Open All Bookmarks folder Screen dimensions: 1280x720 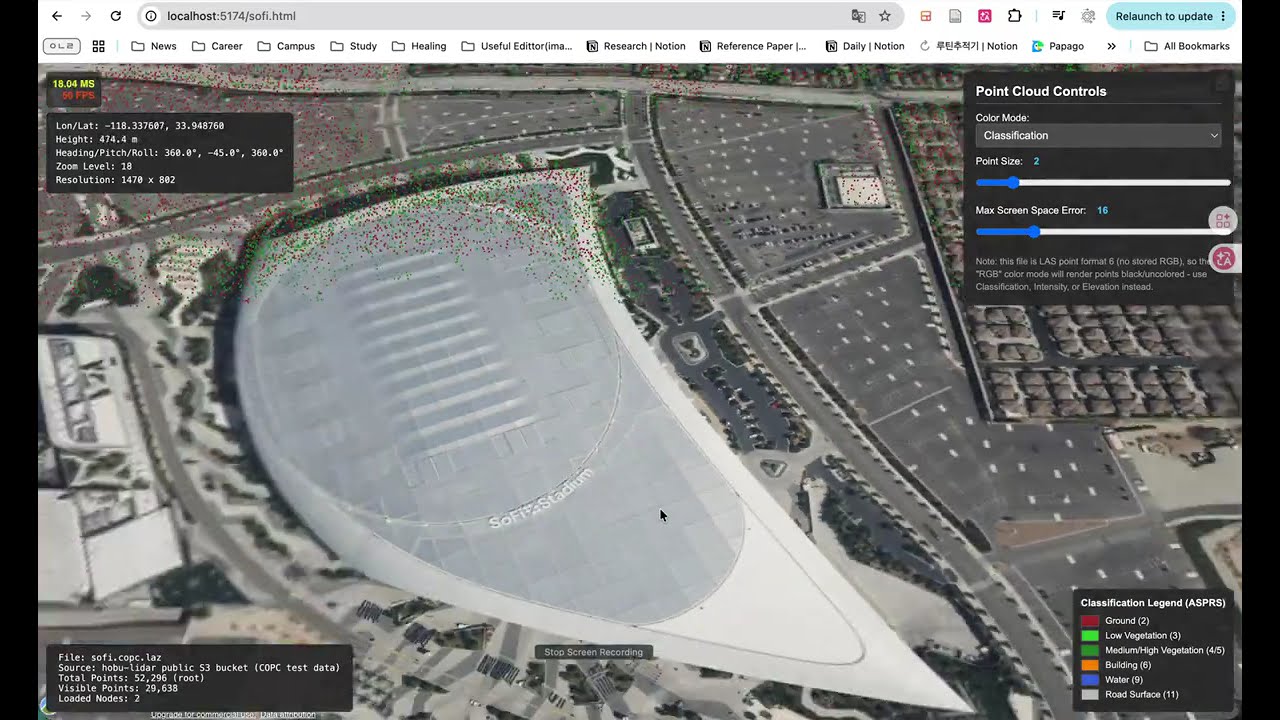coord(1187,46)
